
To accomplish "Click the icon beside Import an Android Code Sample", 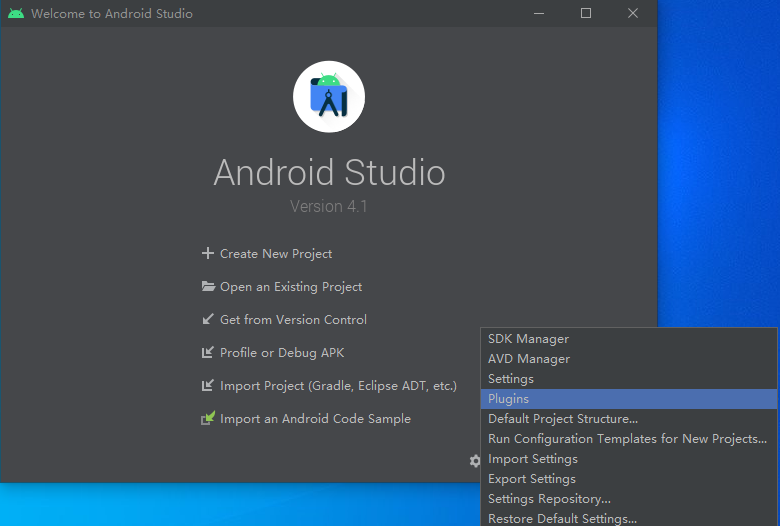I will [208, 418].
